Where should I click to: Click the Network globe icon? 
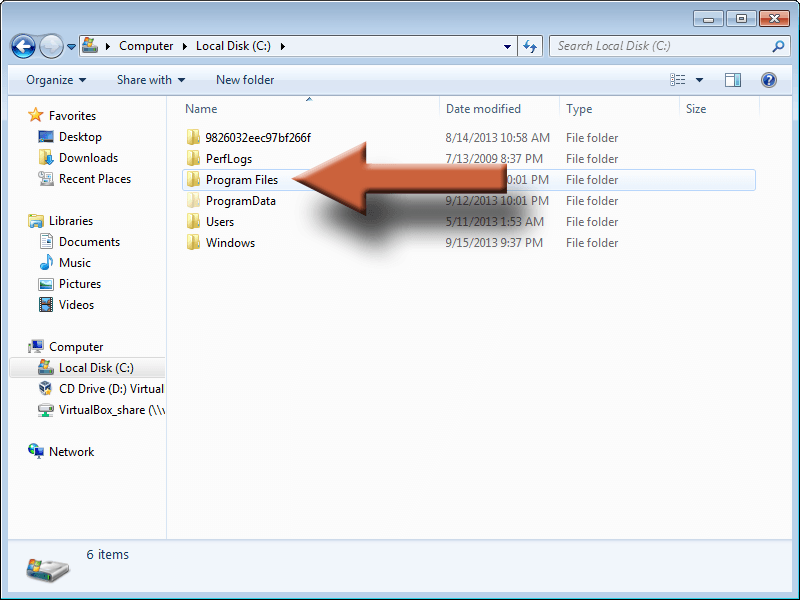click(x=36, y=451)
